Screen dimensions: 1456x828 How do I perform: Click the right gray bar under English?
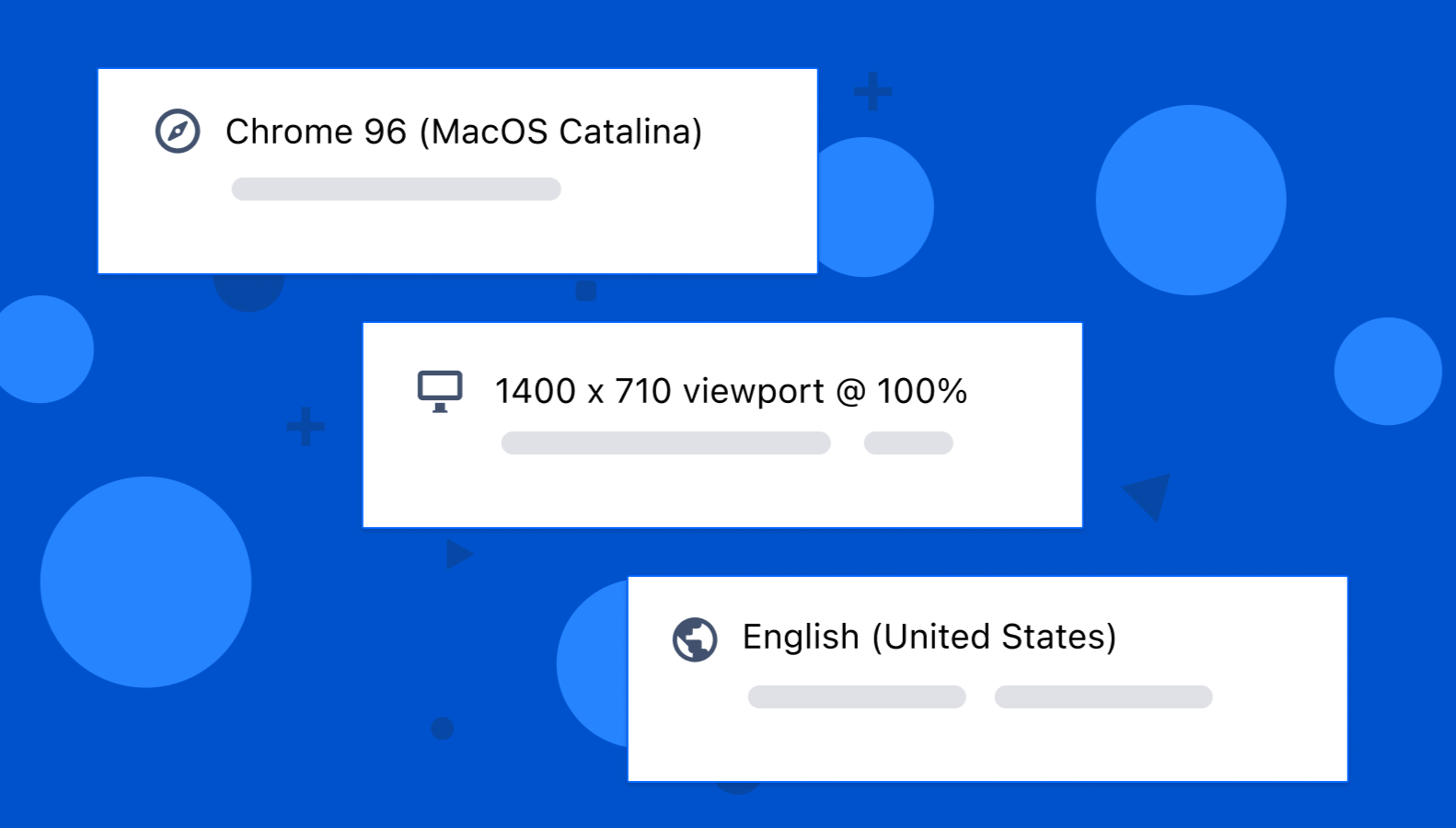tap(1104, 696)
